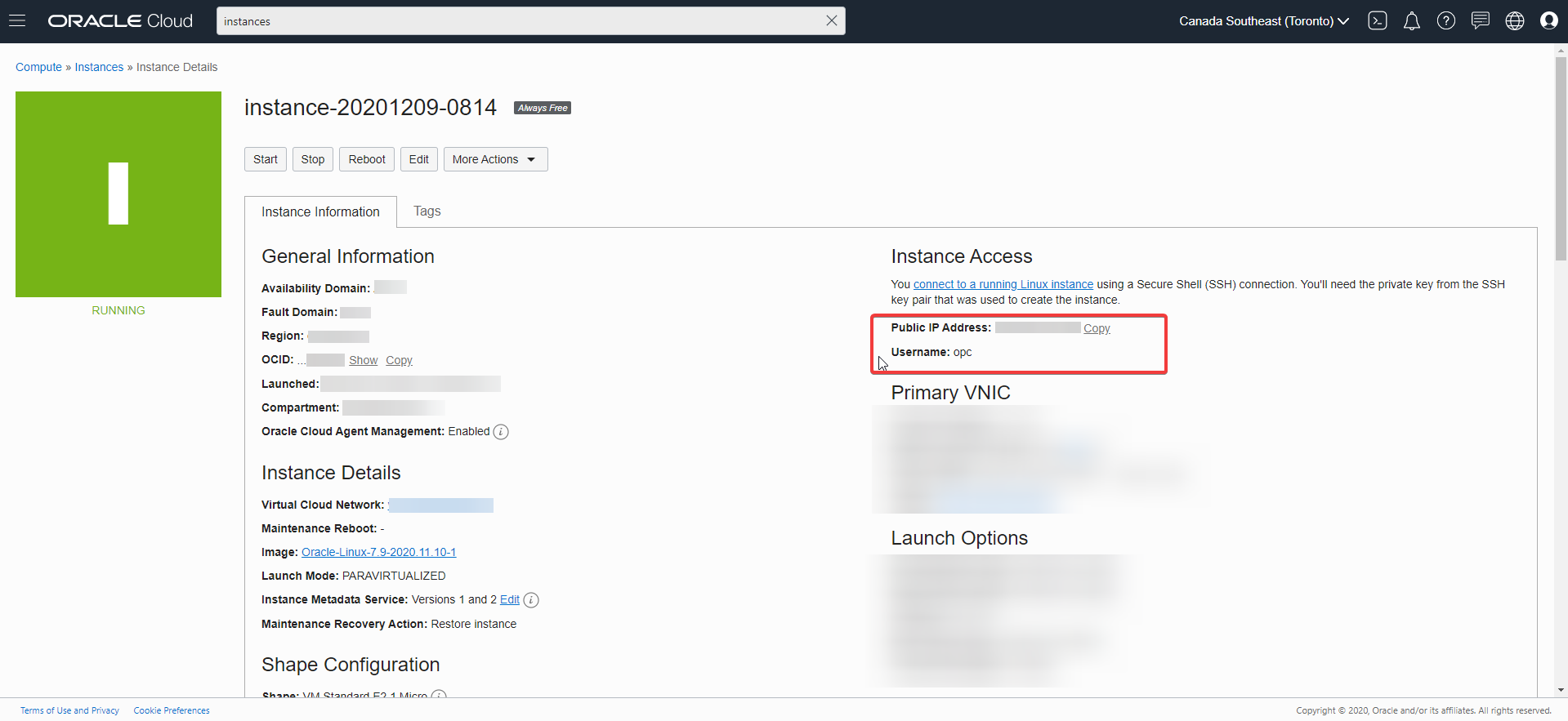Switch to the Tags tab
Image resolution: width=1568 pixels, height=721 pixels.
tap(427, 211)
